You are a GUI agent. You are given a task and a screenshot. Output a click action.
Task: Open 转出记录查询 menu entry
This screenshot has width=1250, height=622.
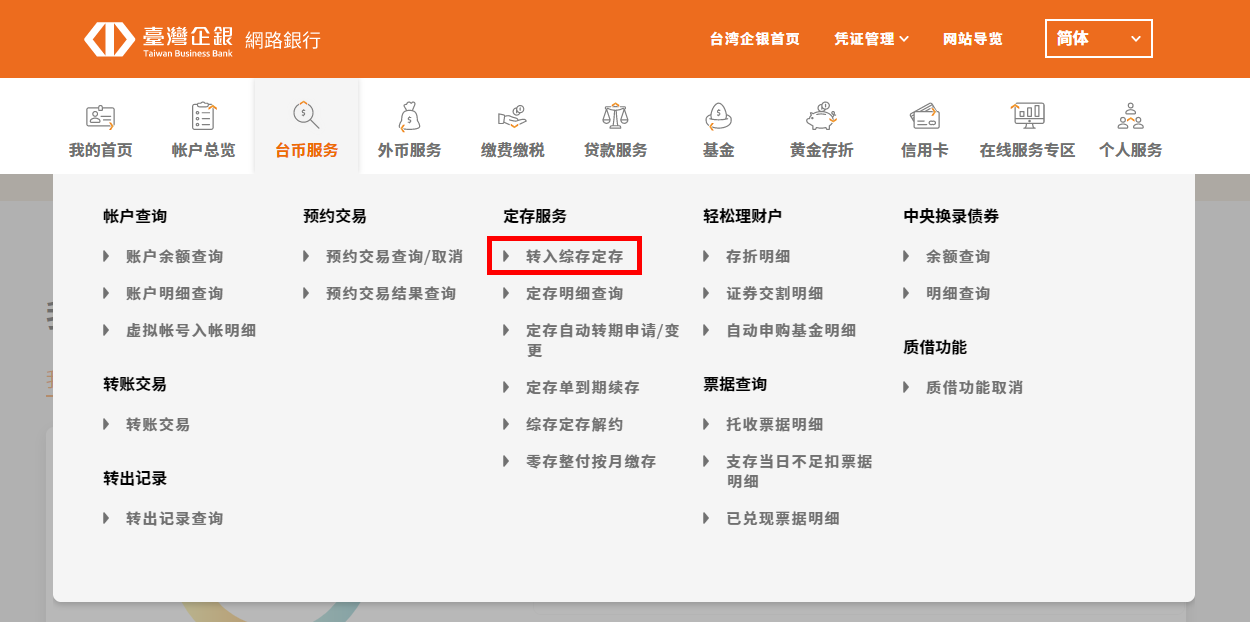(x=174, y=518)
